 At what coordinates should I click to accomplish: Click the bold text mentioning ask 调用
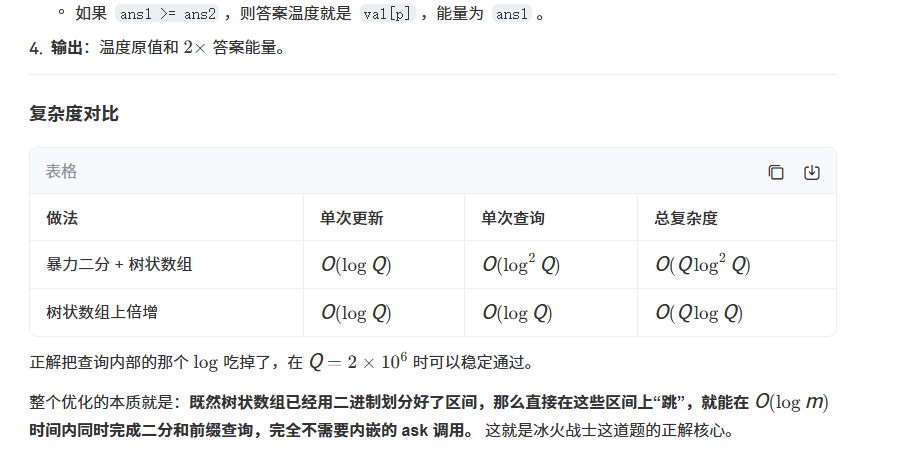(x=251, y=430)
